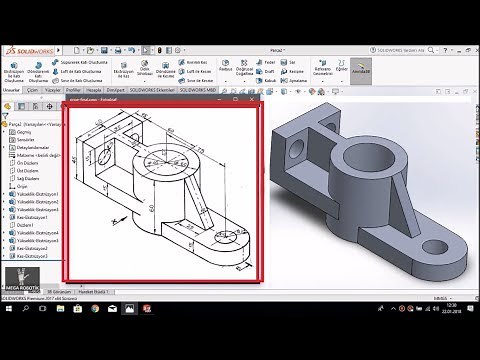The image size is (480, 360).
Task: Open the FeatureManager design tree tab
Action: point(7,106)
